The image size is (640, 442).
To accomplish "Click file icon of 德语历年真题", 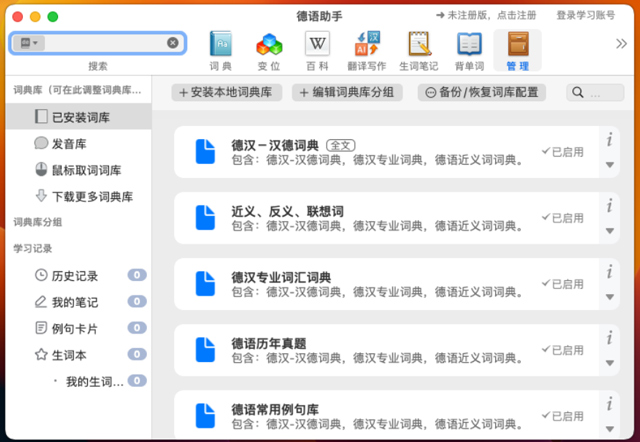I will pyautogui.click(x=205, y=350).
